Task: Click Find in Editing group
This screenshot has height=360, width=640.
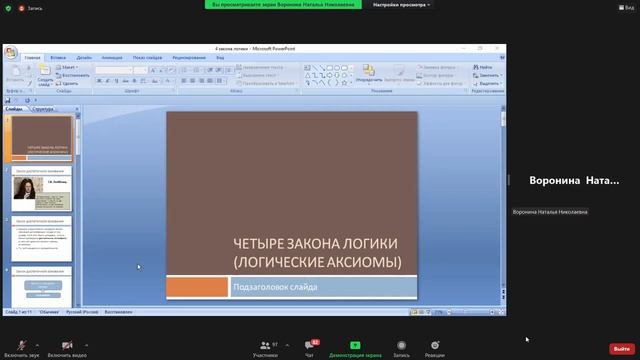Action: point(482,67)
